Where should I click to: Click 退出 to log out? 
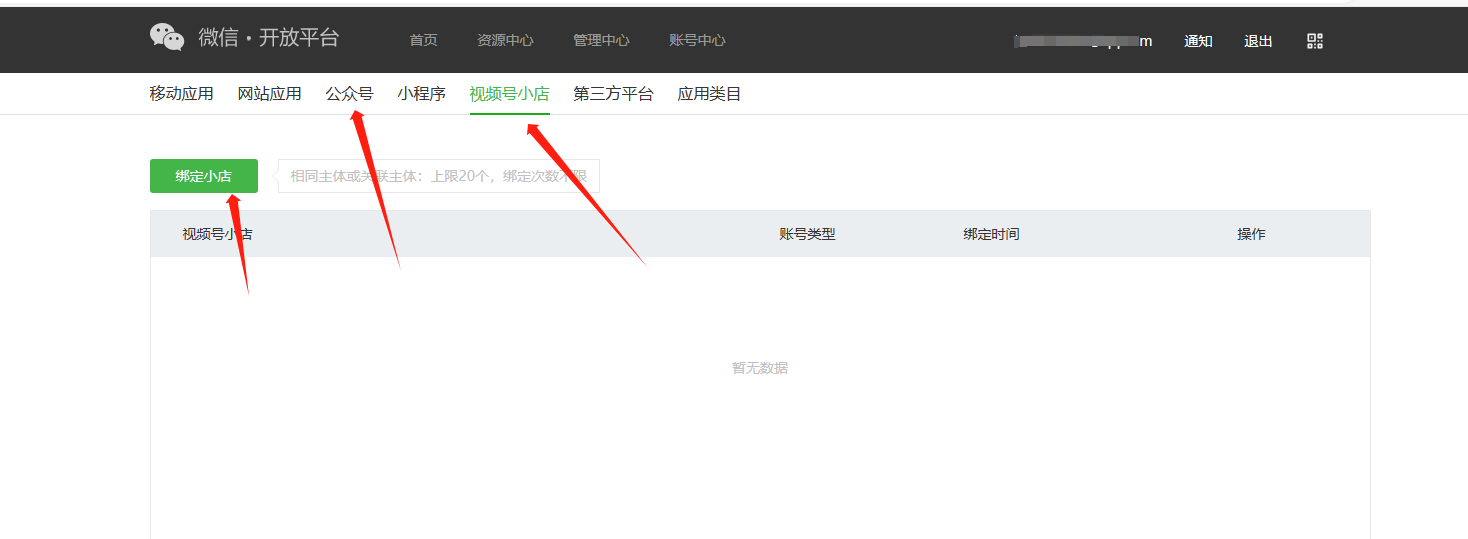pos(1258,41)
